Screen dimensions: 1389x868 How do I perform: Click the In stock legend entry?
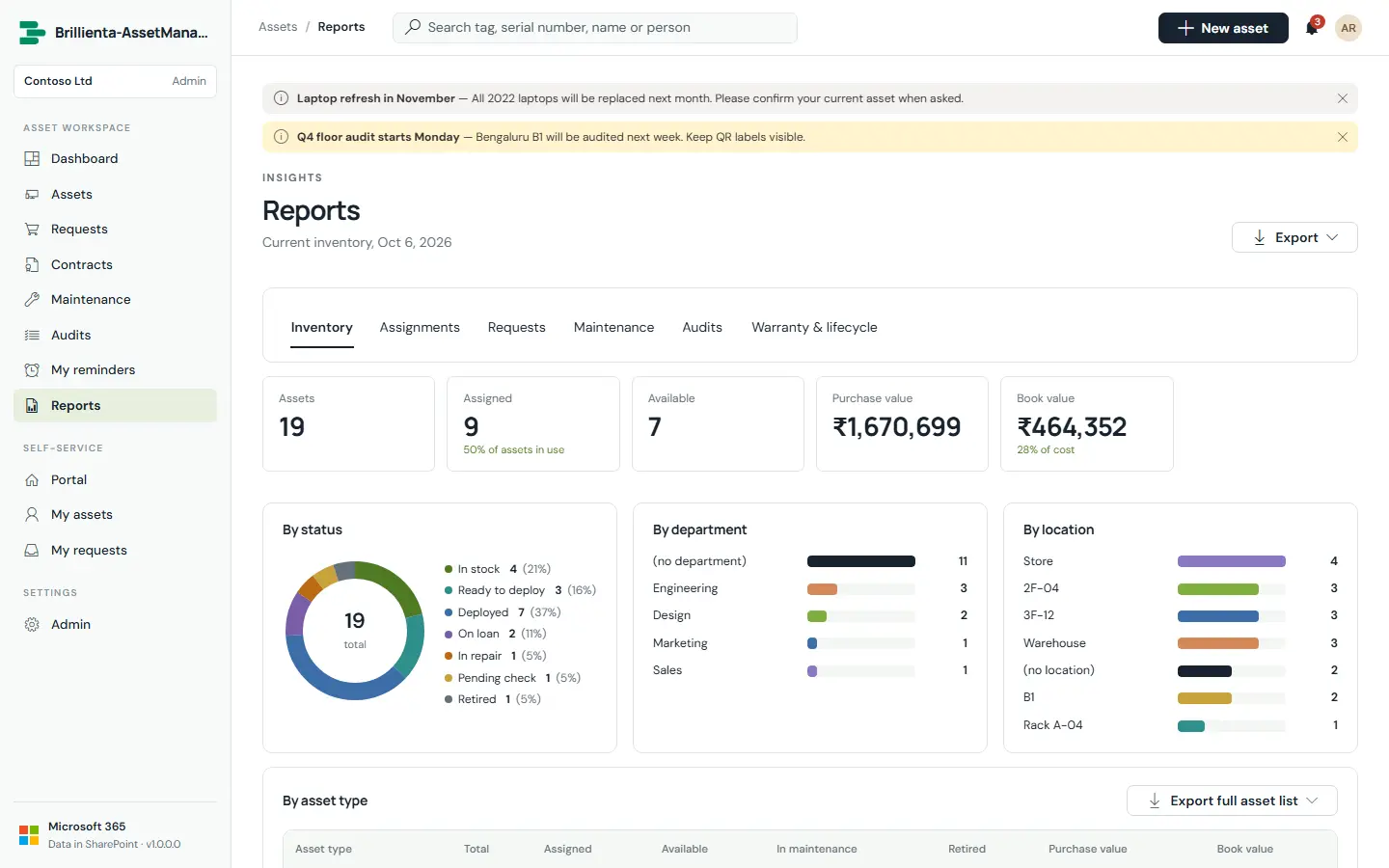(x=498, y=569)
